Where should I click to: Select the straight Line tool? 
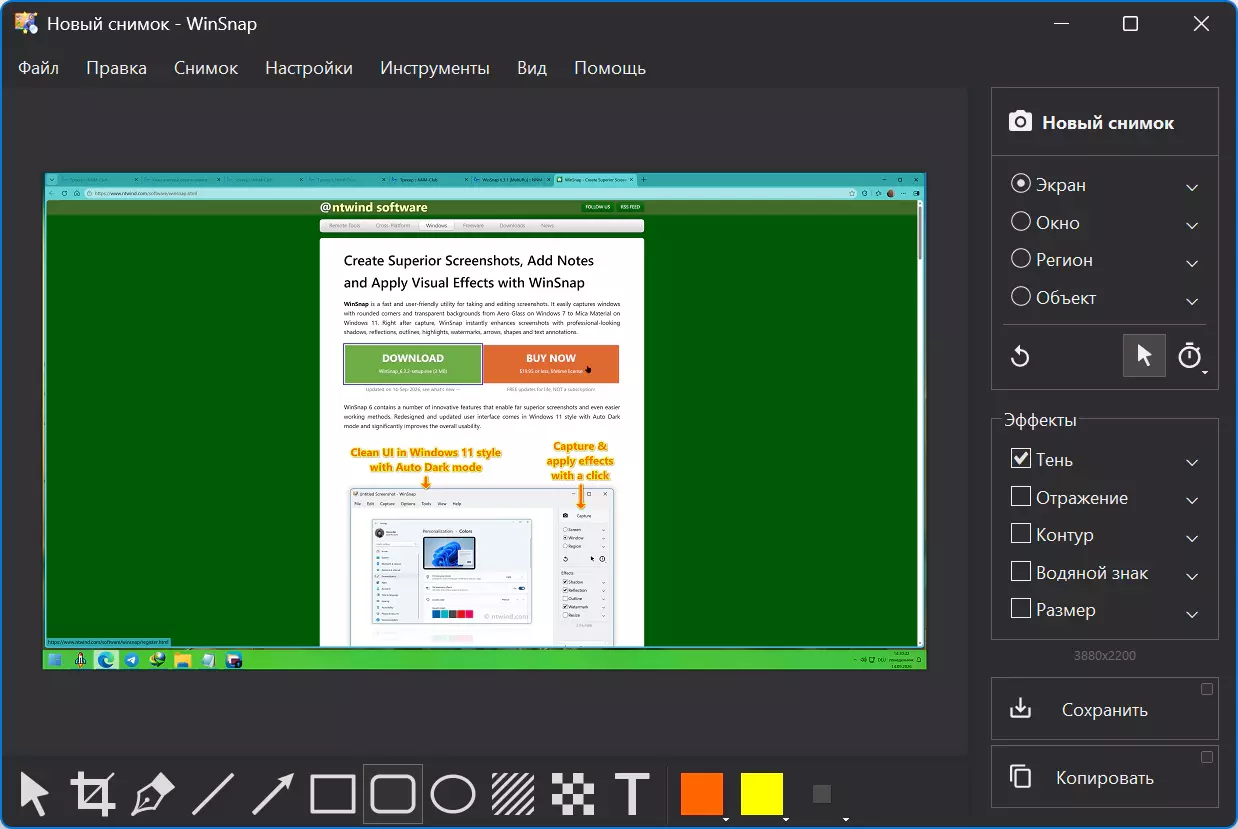[x=212, y=794]
